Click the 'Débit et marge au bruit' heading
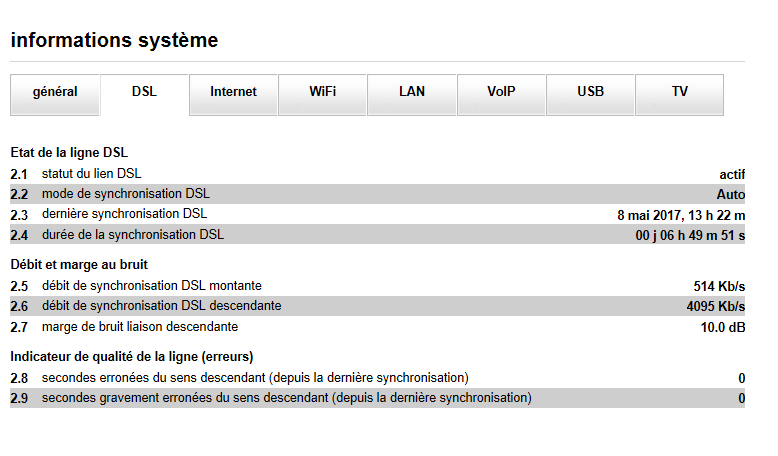Screen dimensions: 778x456 tap(79, 265)
